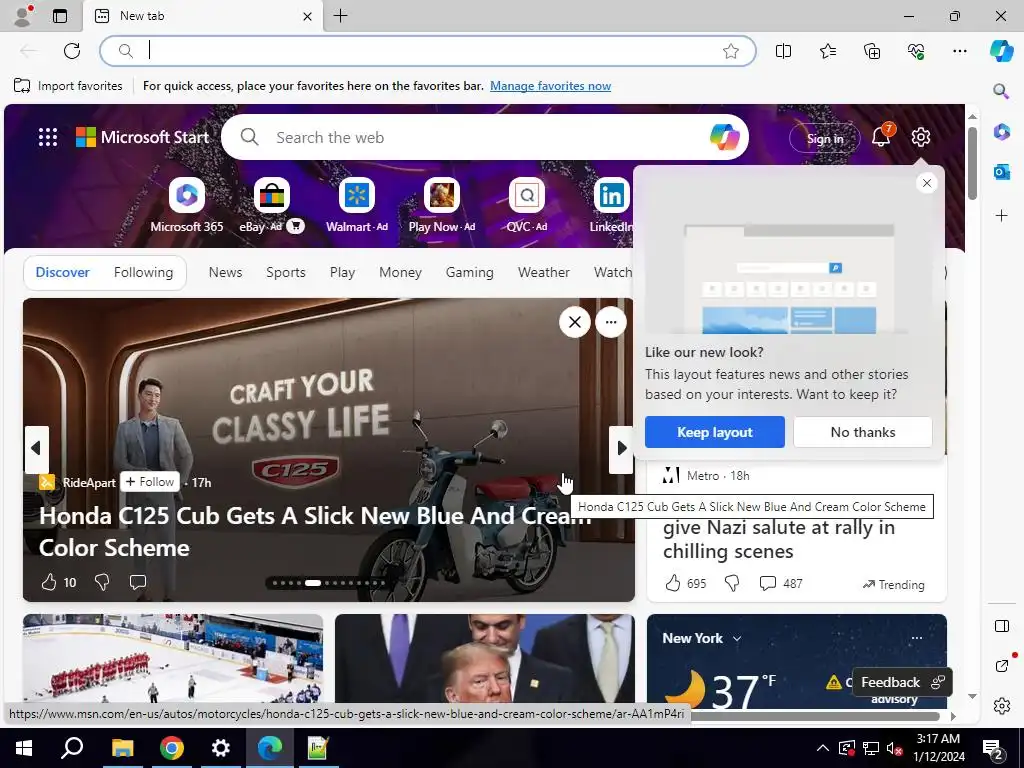Open Browser essentials heart icon
This screenshot has height=768, width=1024.
coord(916,51)
